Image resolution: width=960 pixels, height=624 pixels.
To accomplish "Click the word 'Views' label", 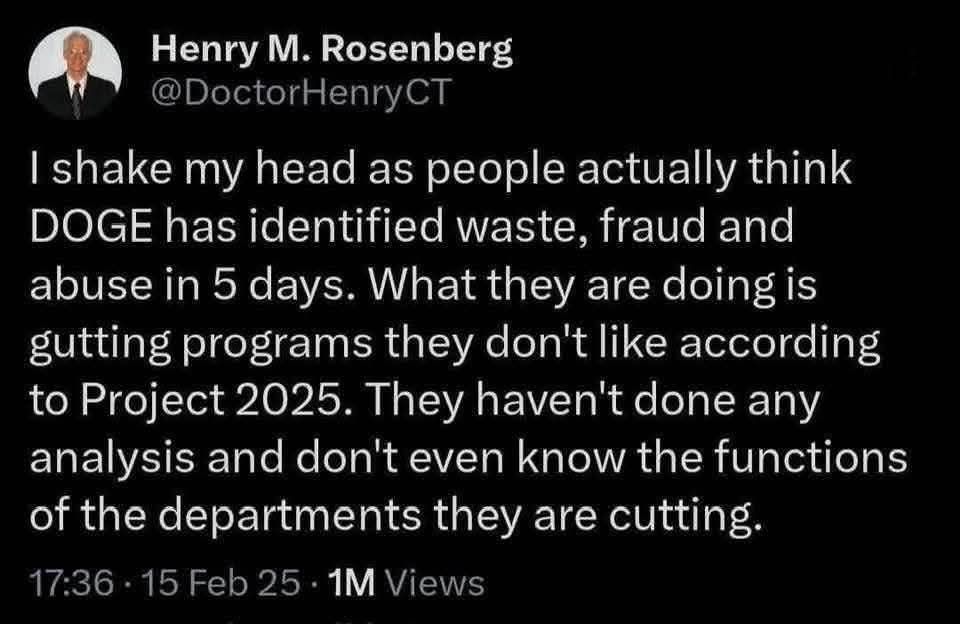I will point(435,581).
